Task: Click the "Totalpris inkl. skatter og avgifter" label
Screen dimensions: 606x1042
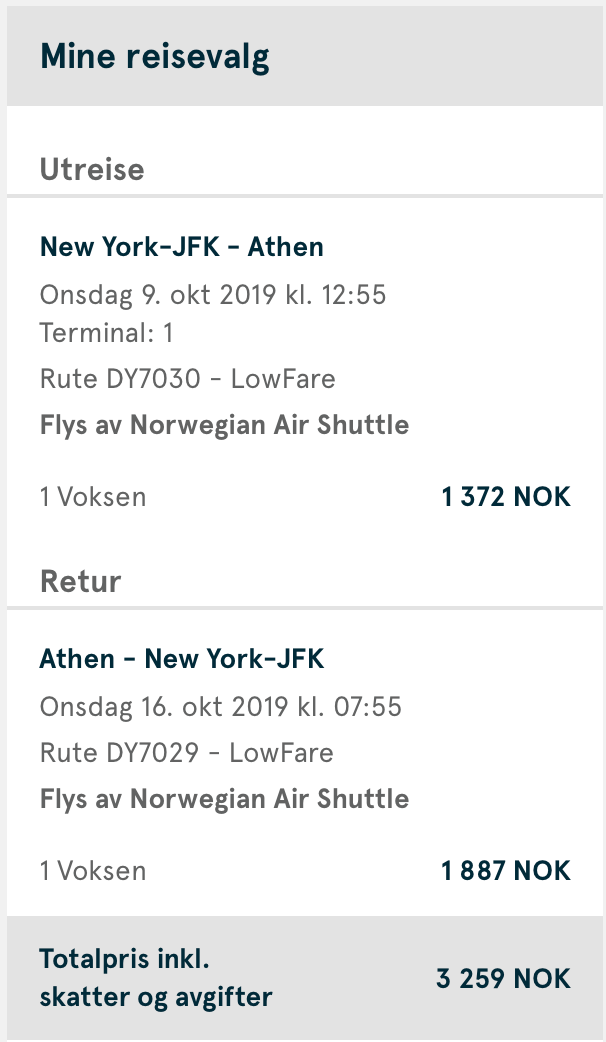Action: tap(156, 978)
